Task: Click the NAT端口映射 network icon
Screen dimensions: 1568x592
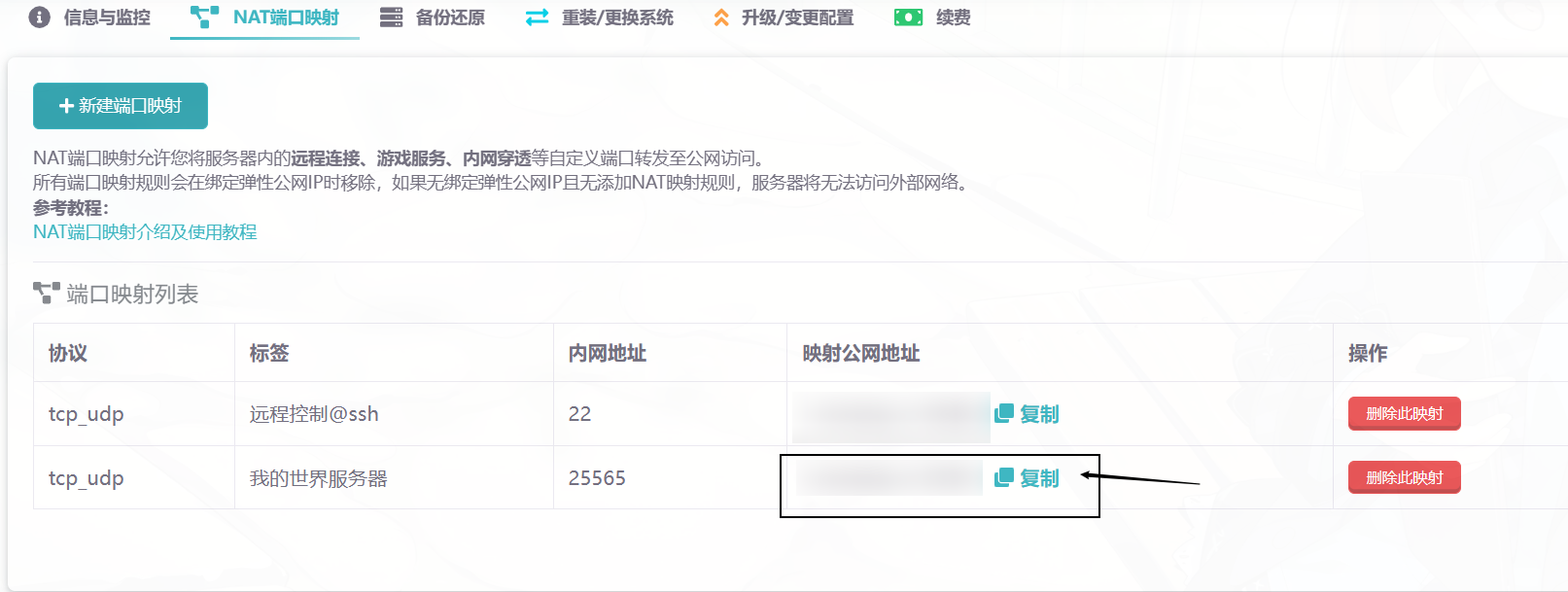Action: coord(204,17)
